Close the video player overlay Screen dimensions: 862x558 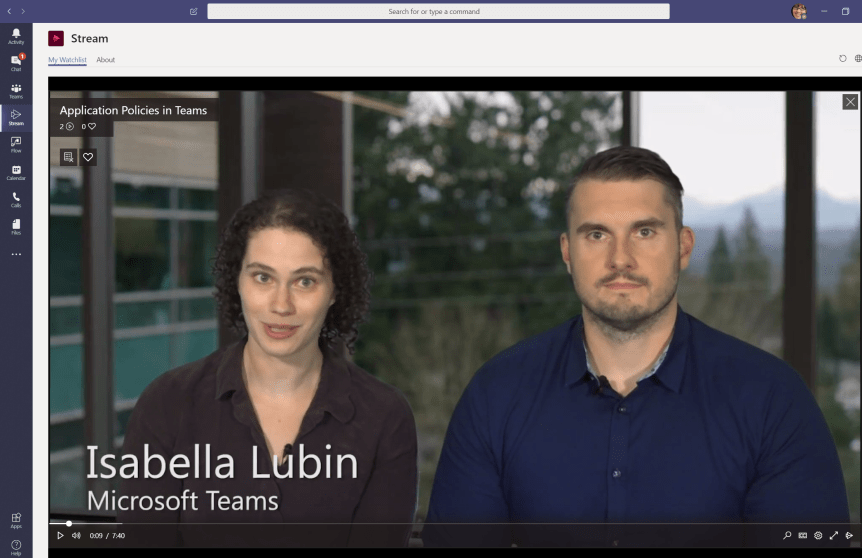tap(850, 102)
